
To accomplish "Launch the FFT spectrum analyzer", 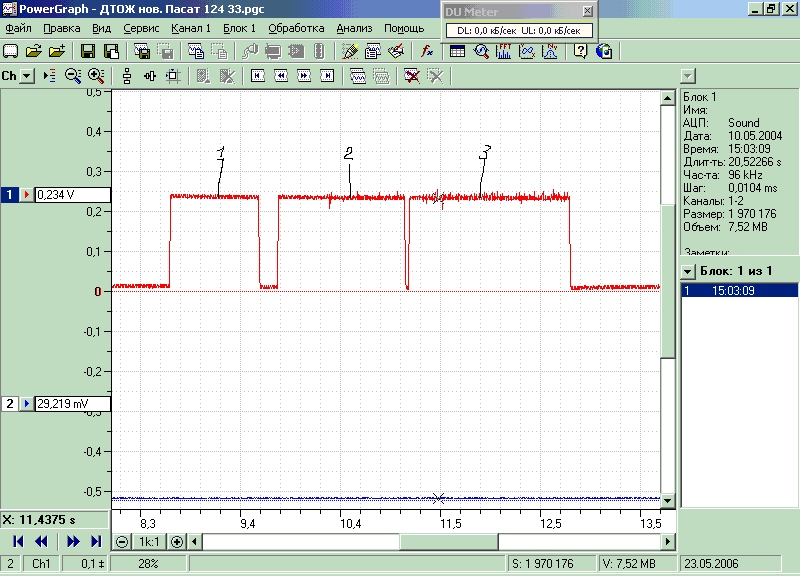I will point(504,51).
